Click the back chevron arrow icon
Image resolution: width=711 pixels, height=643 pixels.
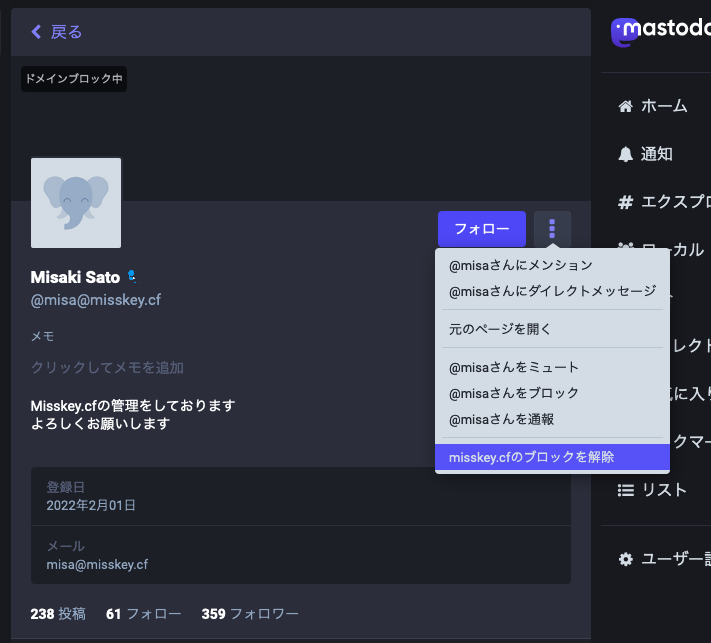point(37,32)
